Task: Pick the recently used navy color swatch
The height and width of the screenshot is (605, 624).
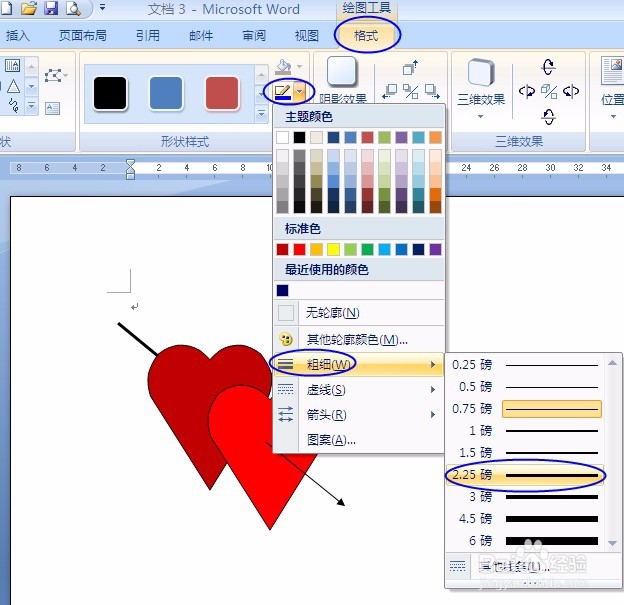Action: [x=282, y=291]
